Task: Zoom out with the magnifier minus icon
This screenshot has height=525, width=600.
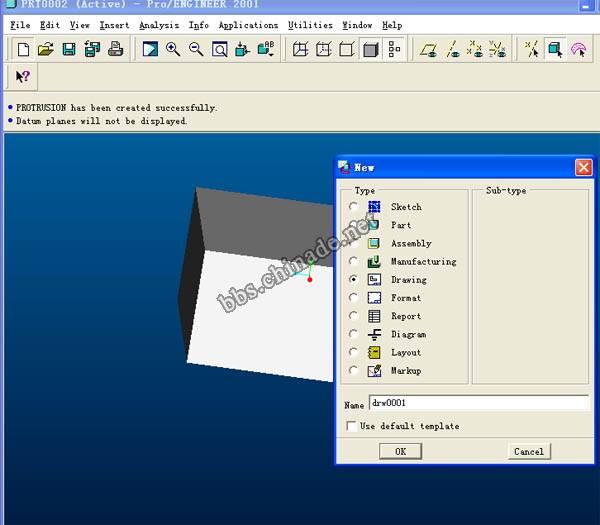Action: click(x=196, y=49)
